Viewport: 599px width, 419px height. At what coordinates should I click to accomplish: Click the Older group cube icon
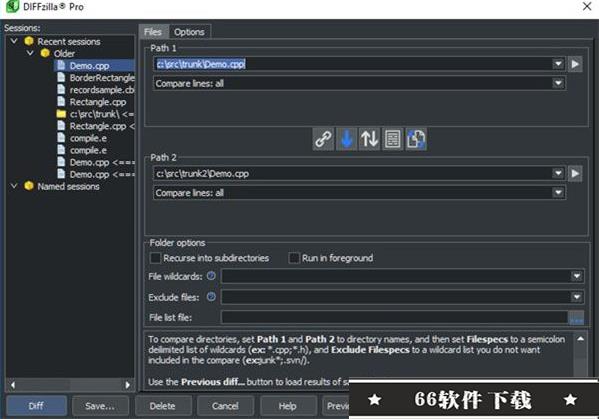pos(45,53)
